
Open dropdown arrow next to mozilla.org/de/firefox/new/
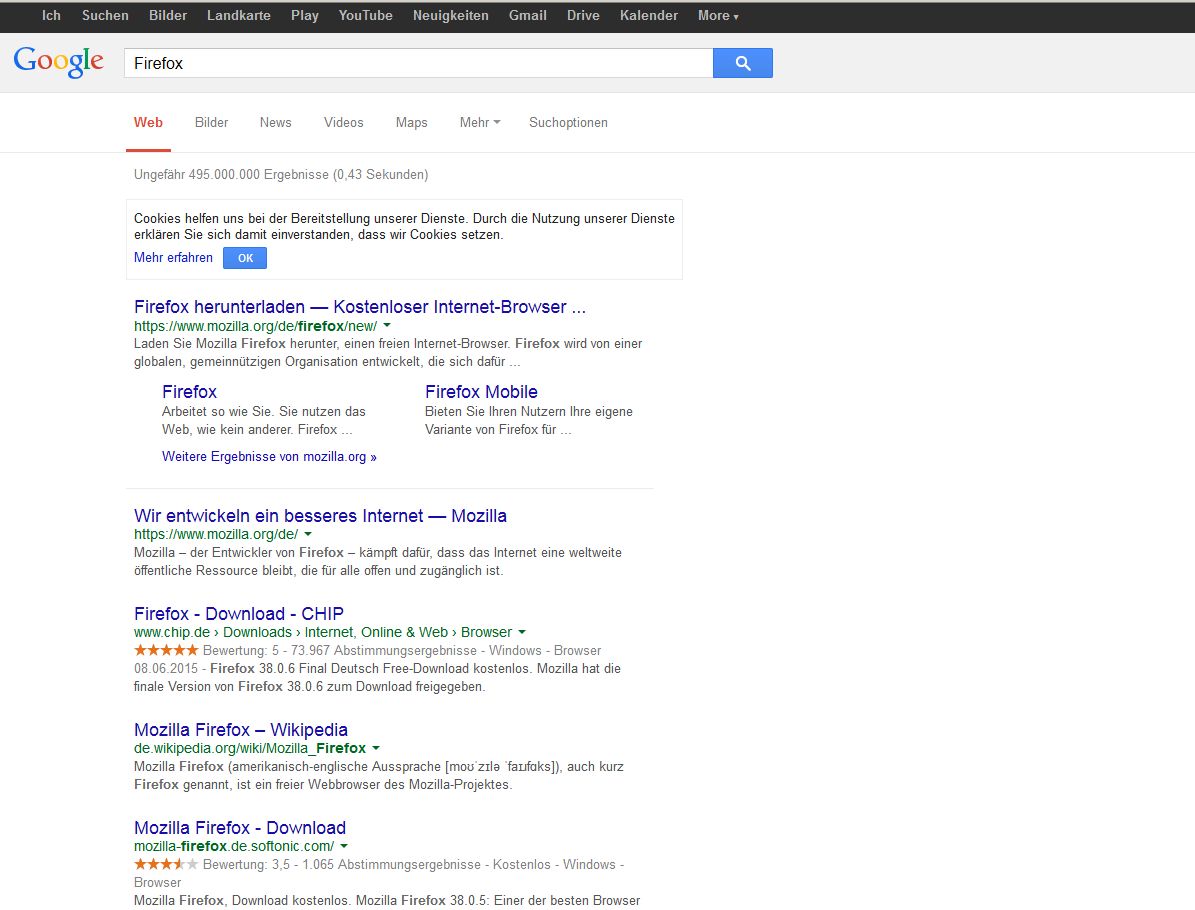pos(387,326)
